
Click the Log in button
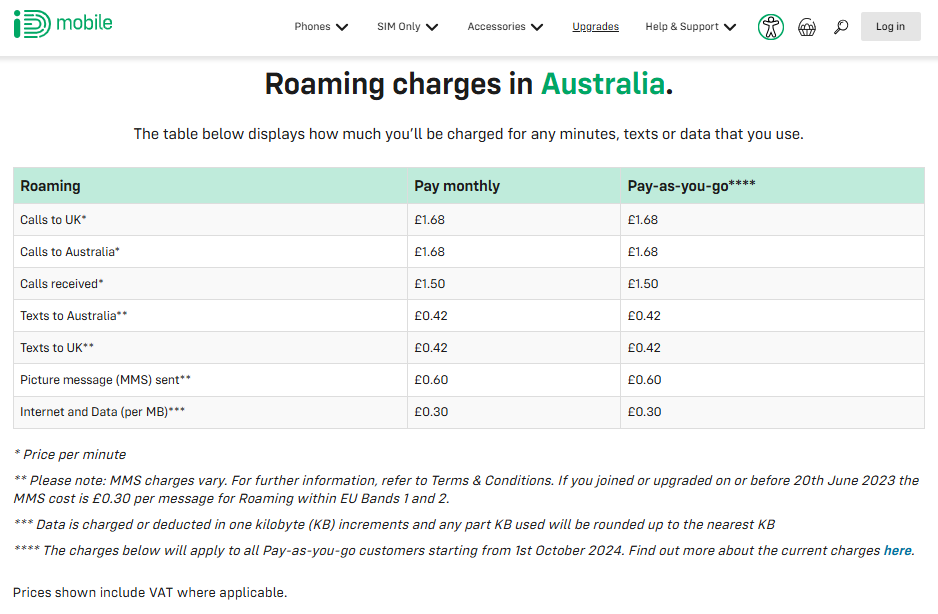pos(890,26)
